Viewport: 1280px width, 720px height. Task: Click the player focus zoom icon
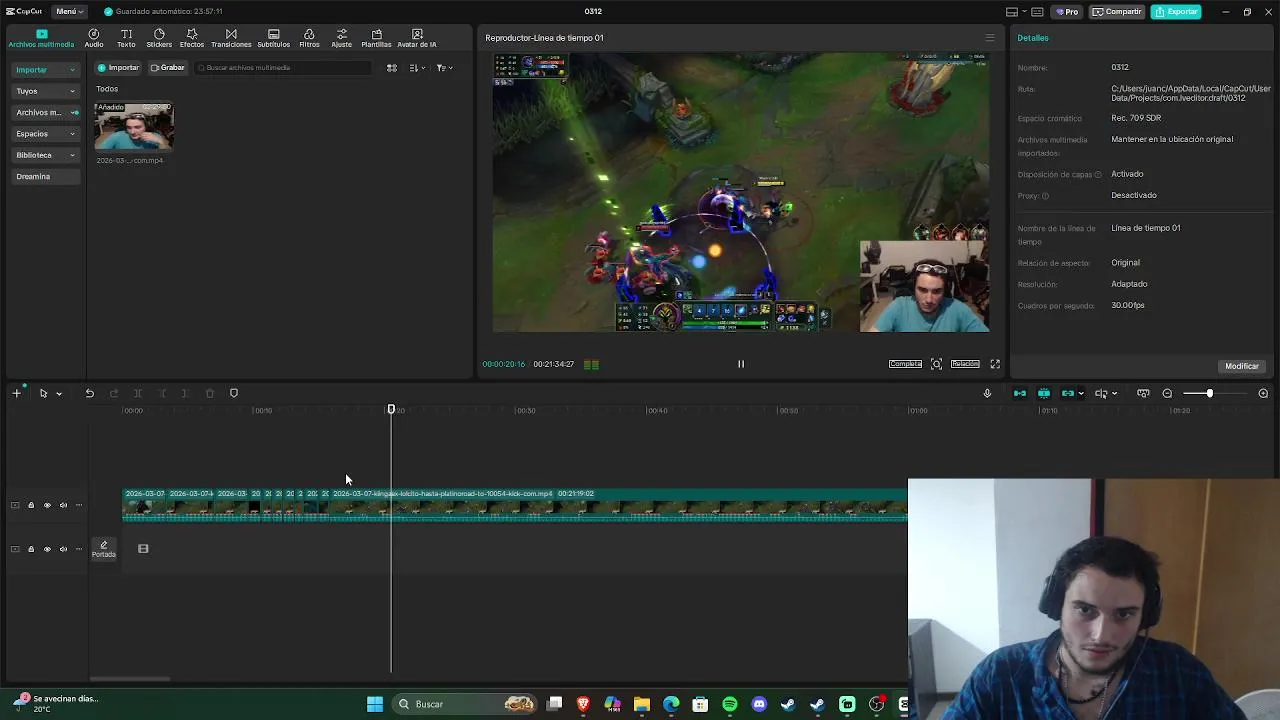point(936,364)
